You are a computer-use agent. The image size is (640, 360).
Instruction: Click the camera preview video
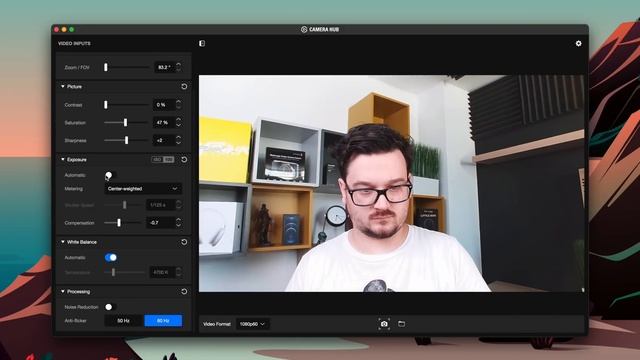pyautogui.click(x=391, y=183)
